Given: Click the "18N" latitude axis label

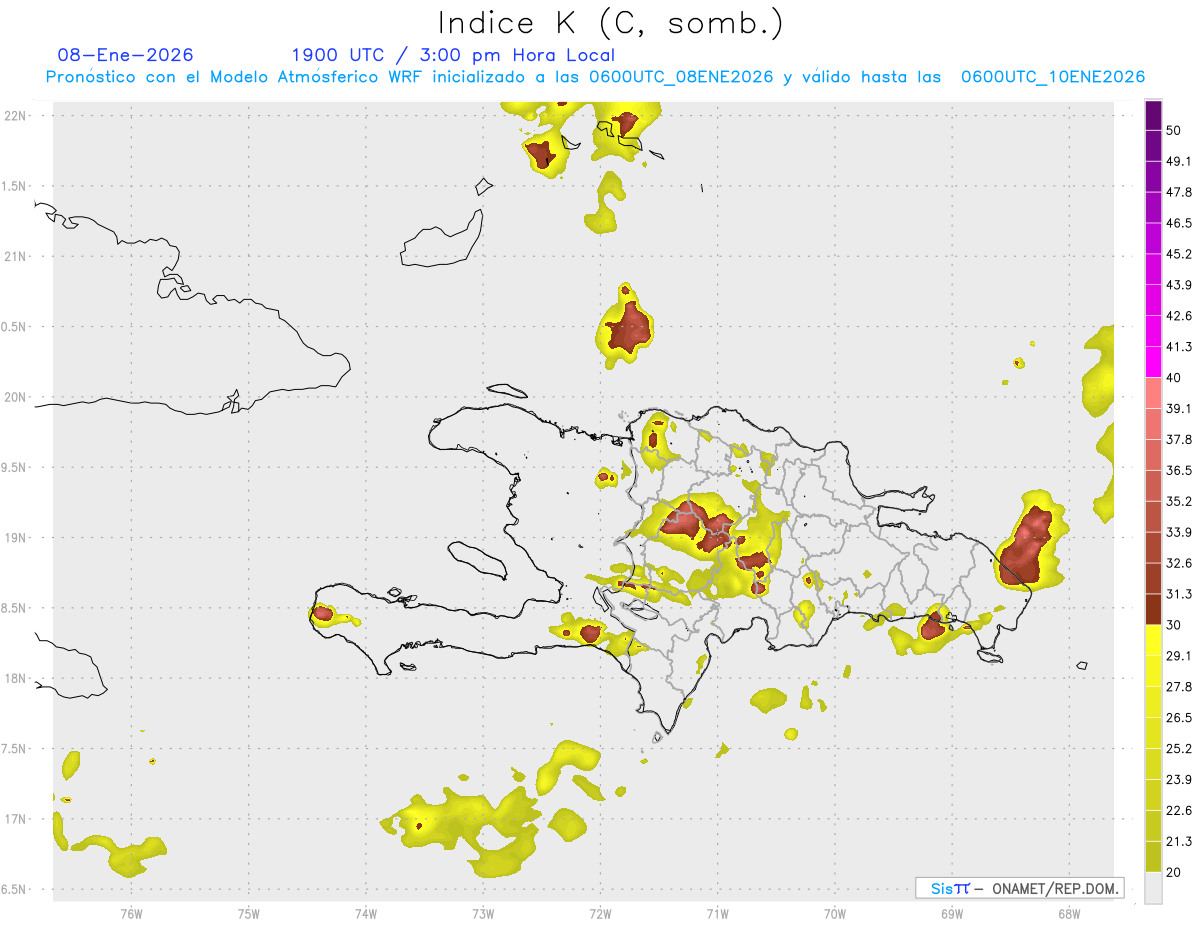Looking at the screenshot, I should tap(16, 679).
